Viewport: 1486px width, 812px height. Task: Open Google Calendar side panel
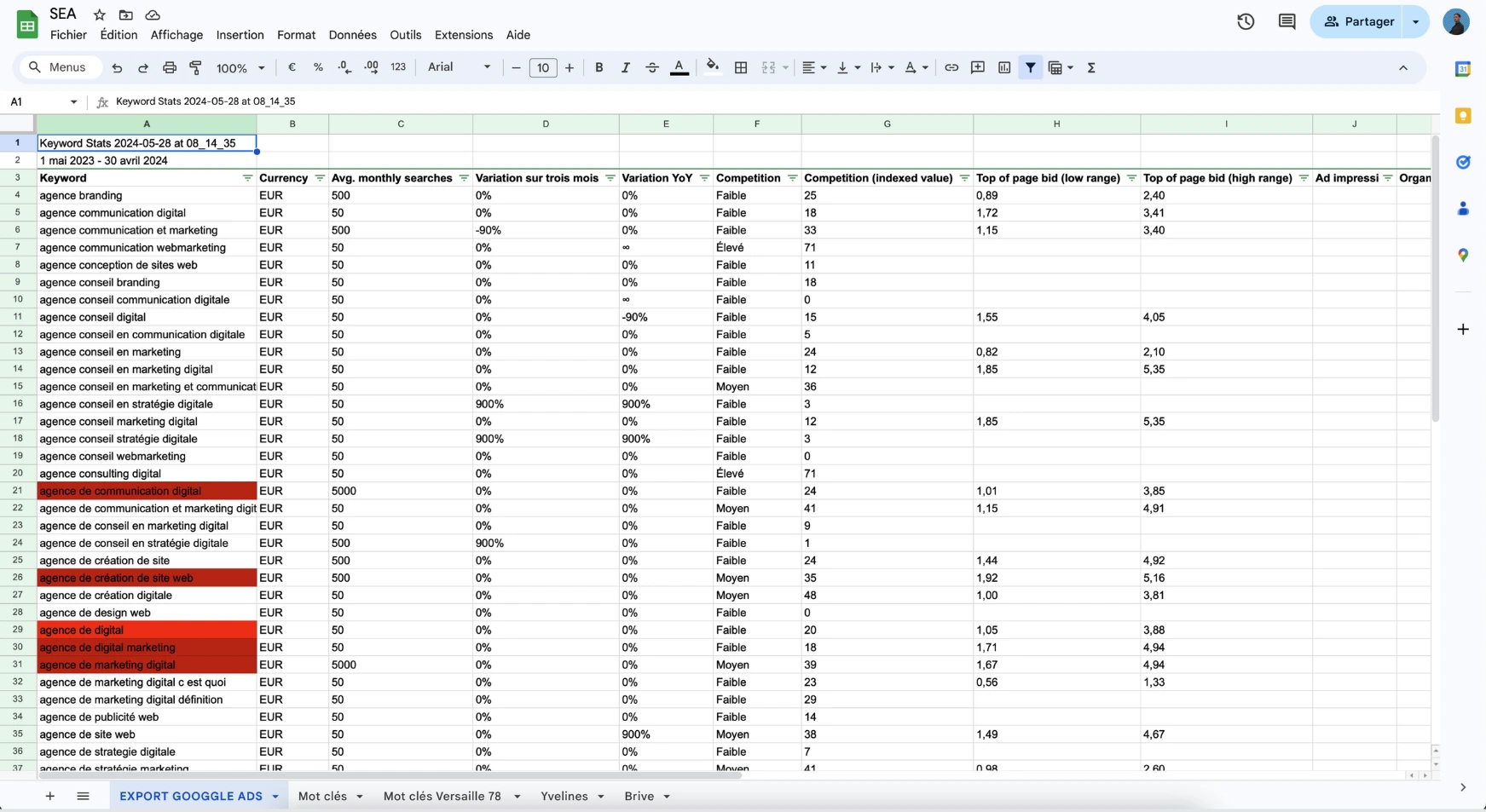pyautogui.click(x=1463, y=70)
